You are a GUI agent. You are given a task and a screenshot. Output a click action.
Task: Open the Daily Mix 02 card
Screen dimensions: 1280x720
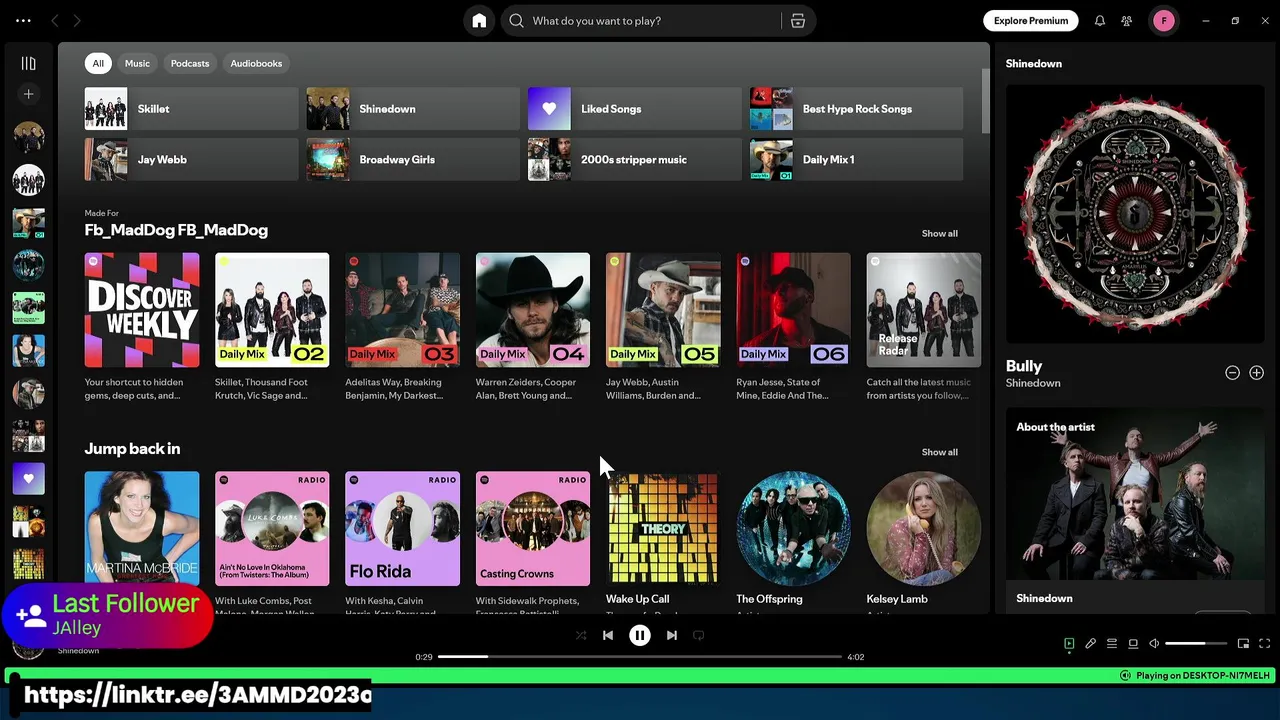click(272, 326)
